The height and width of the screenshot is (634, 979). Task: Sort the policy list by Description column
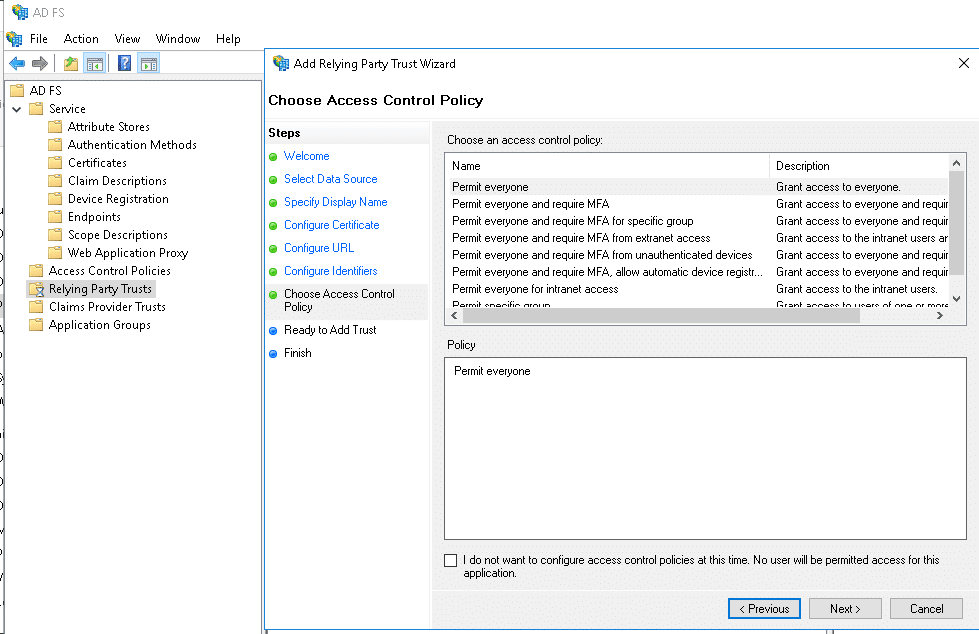(859, 166)
